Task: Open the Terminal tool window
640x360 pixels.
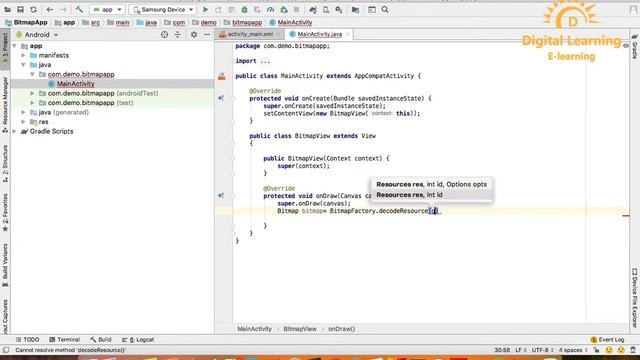Action: pyautogui.click(x=64, y=340)
